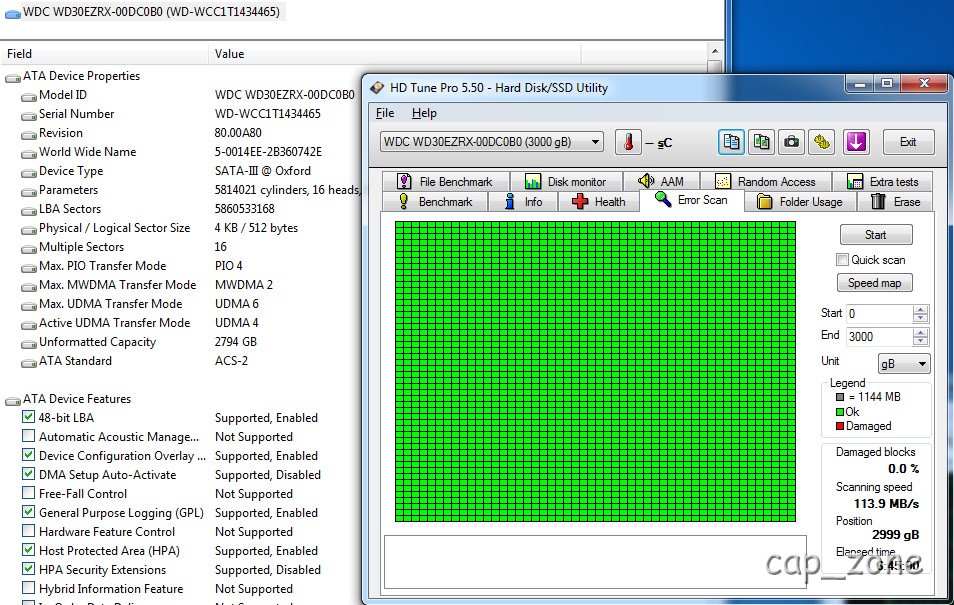Click the red Damaged legend swatch
The image size is (954, 605).
(840, 426)
